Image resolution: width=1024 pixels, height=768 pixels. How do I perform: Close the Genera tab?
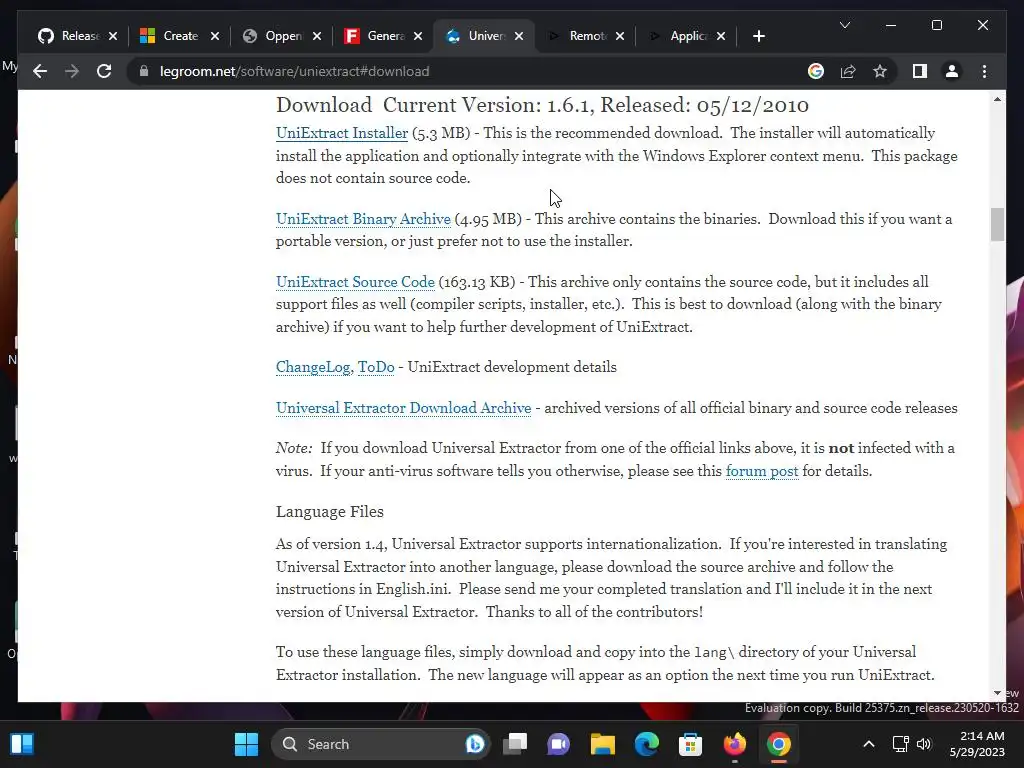pos(418,36)
